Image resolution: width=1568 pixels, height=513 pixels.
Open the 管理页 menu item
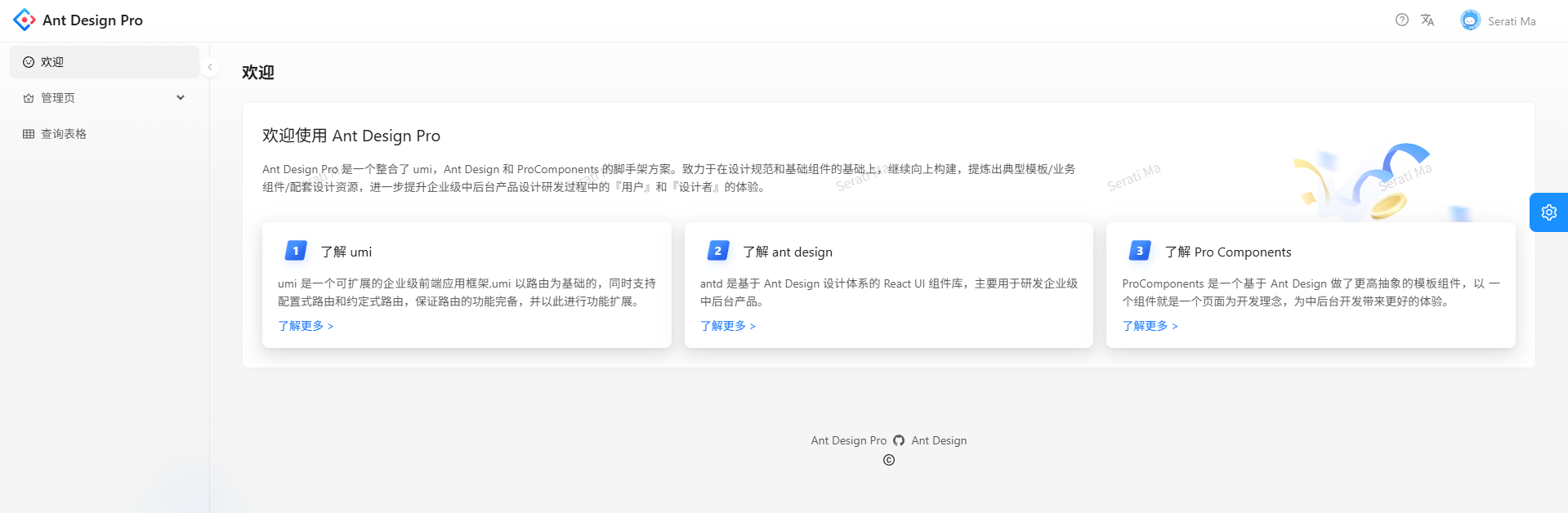click(105, 98)
